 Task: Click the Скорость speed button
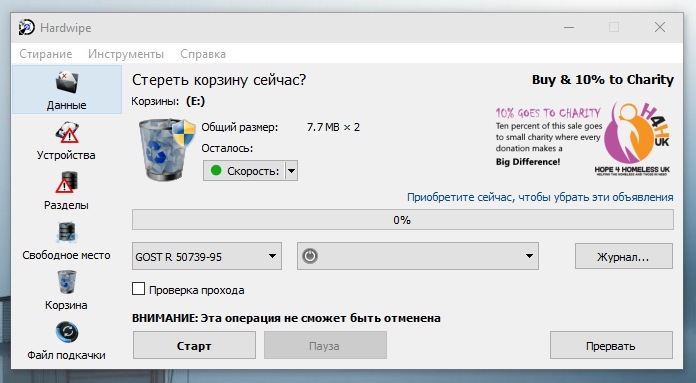pos(244,171)
